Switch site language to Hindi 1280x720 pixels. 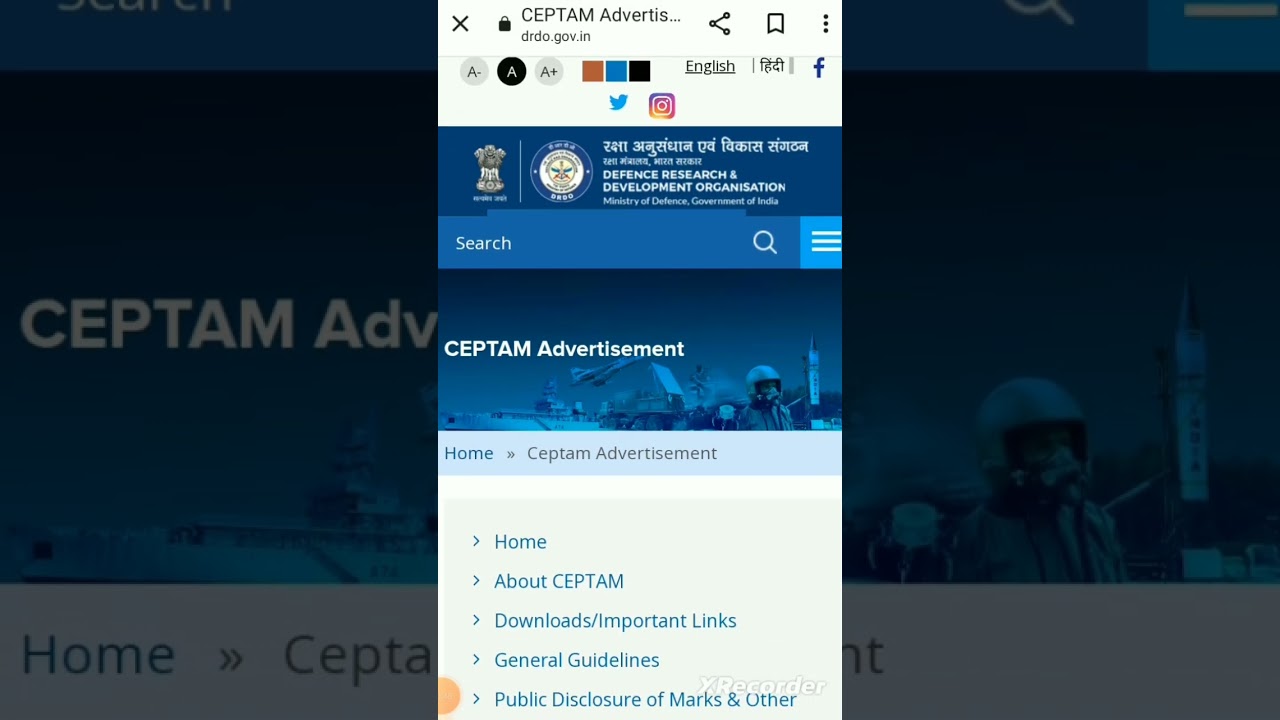tap(771, 66)
